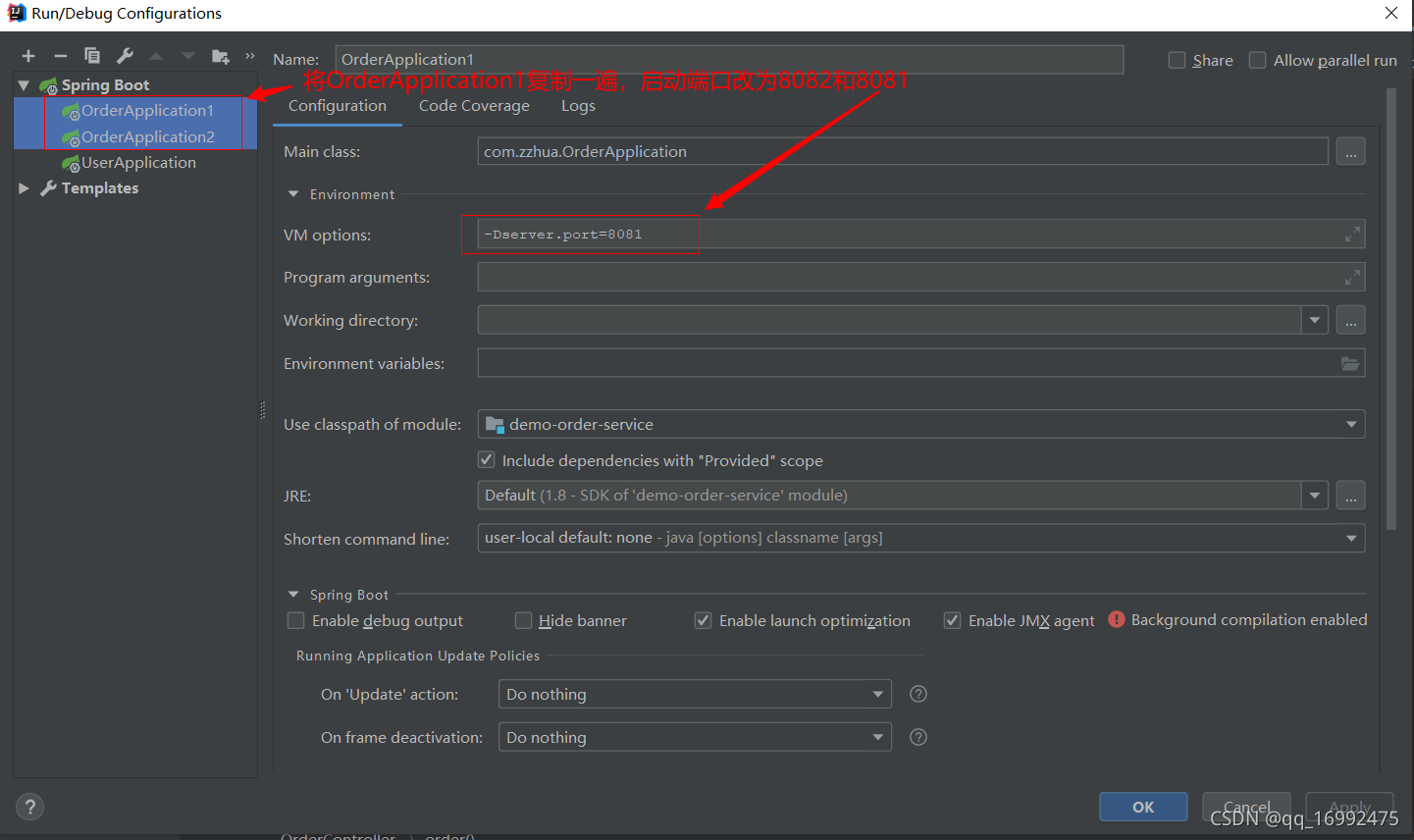Image resolution: width=1414 pixels, height=840 pixels.
Task: Toggle Enable JMX agent checkbox
Action: (x=952, y=620)
